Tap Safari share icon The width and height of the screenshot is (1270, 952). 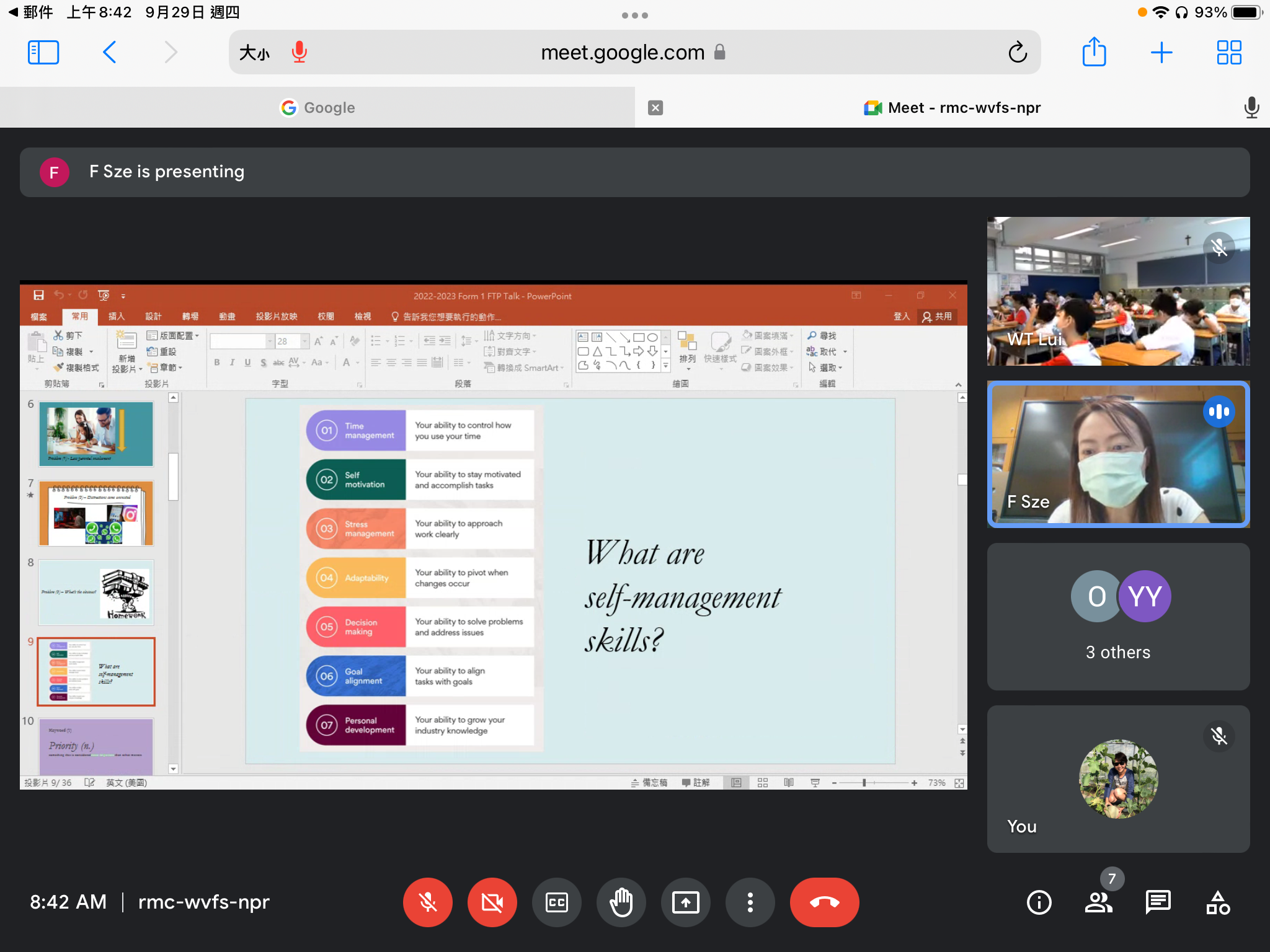tap(1094, 52)
